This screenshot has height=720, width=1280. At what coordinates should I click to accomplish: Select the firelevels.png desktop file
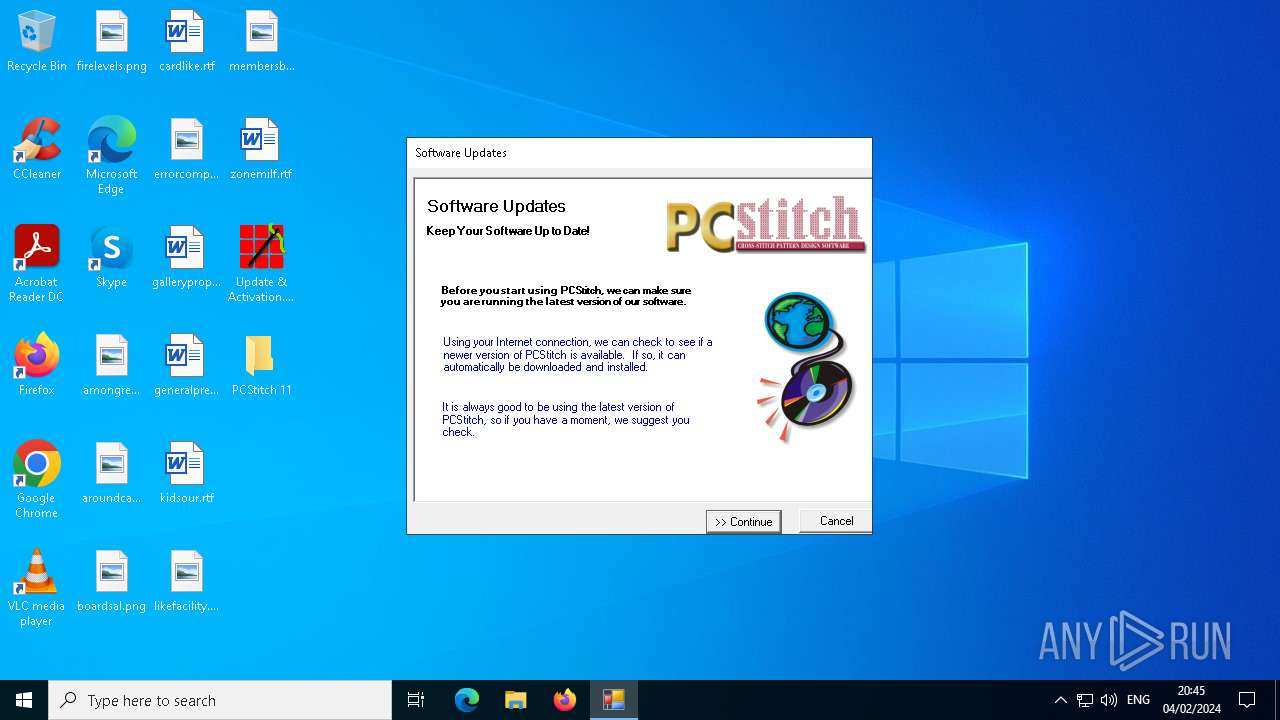point(112,42)
